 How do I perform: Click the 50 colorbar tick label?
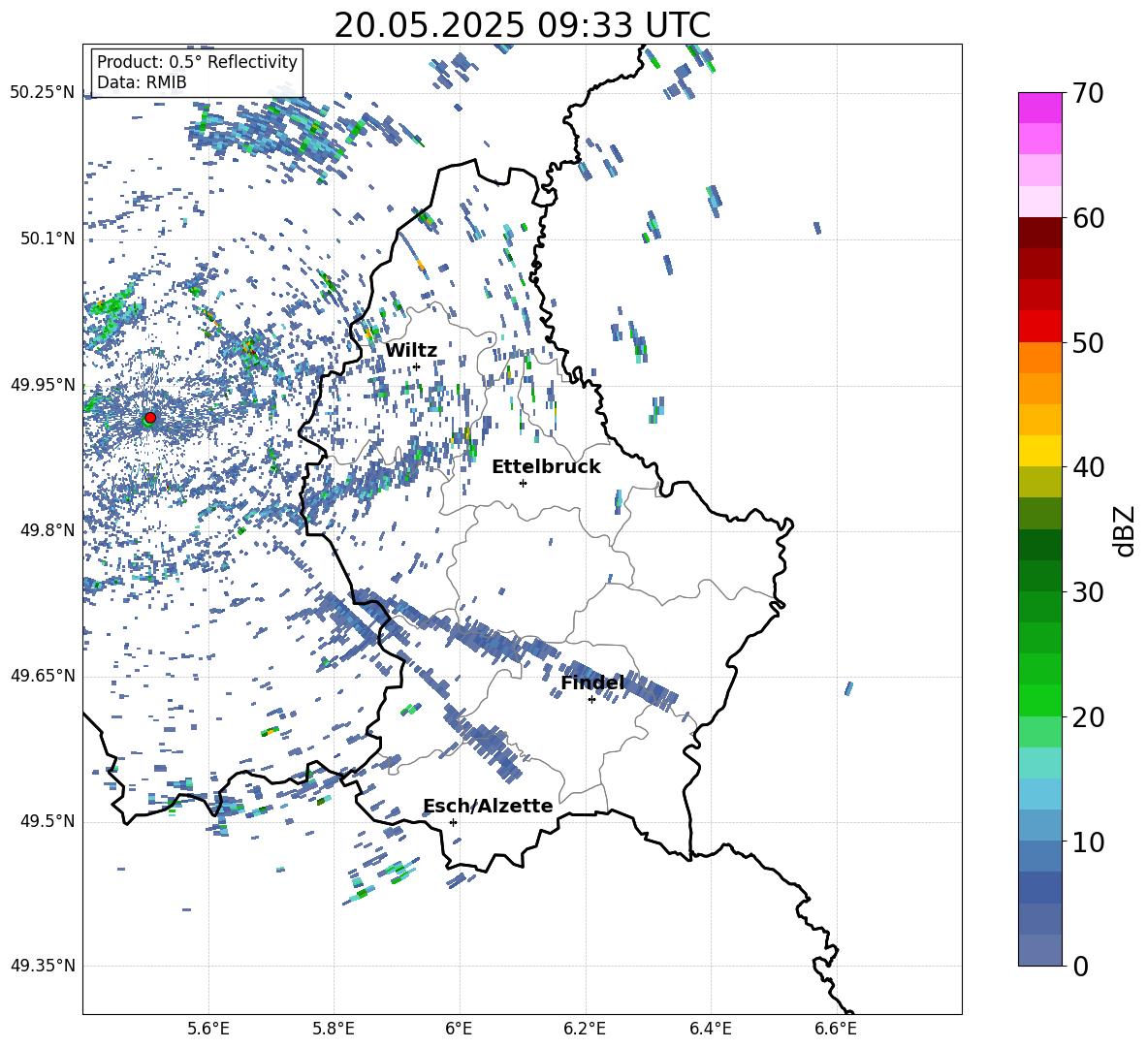coord(1087,342)
